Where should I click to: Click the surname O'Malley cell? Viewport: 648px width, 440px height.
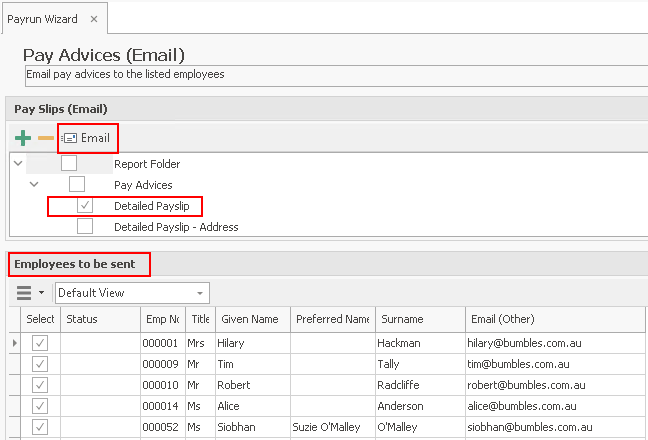pyautogui.click(x=420, y=427)
